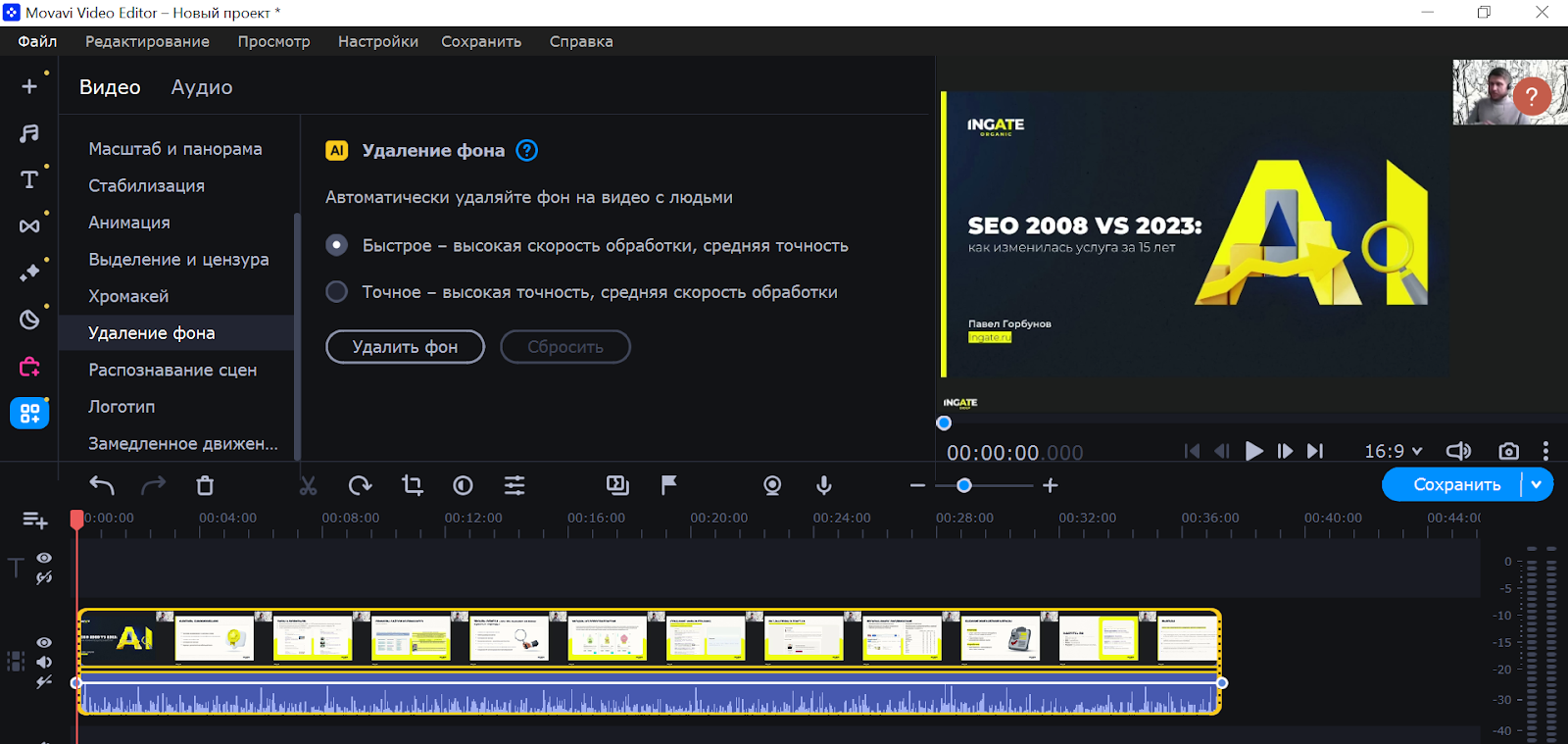Toggle visibility of the video track
This screenshot has width=1568, height=744.
point(44,643)
